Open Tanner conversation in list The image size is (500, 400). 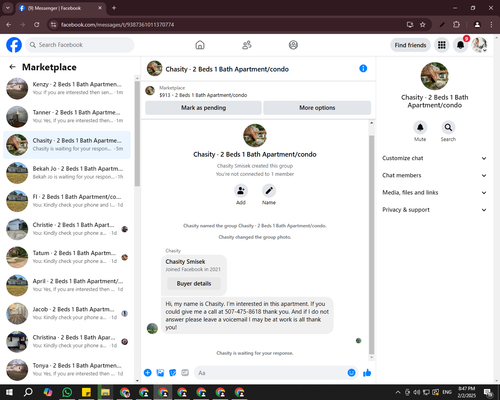coord(67,117)
